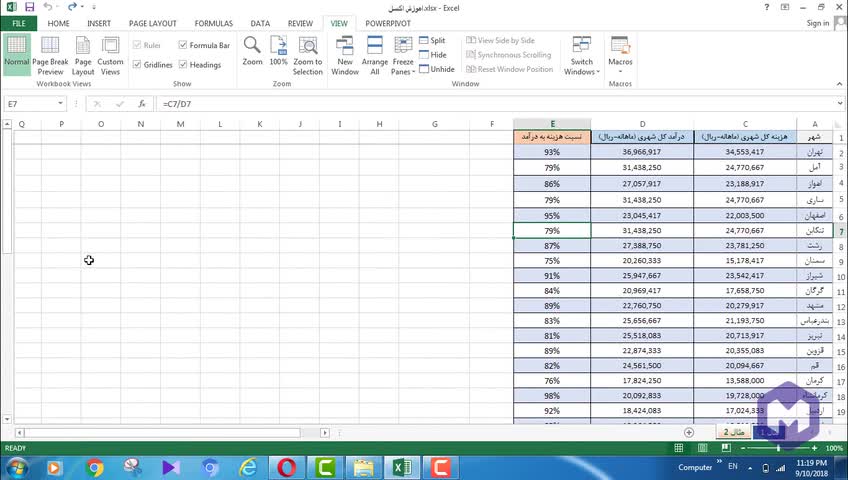Open the REVIEW tab

pos(300,23)
